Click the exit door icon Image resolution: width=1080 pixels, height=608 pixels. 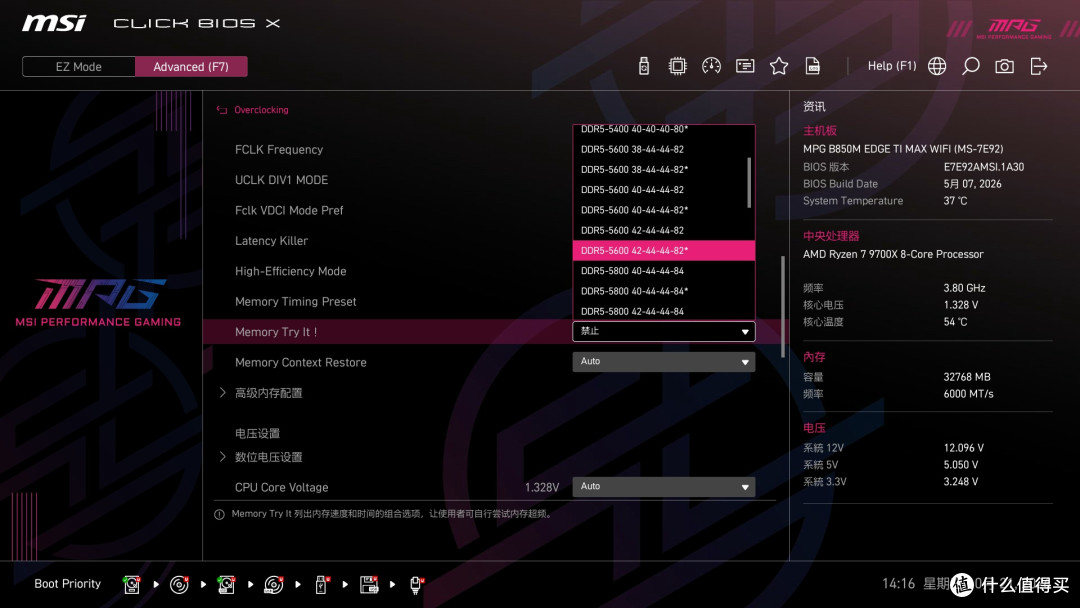(x=1039, y=66)
